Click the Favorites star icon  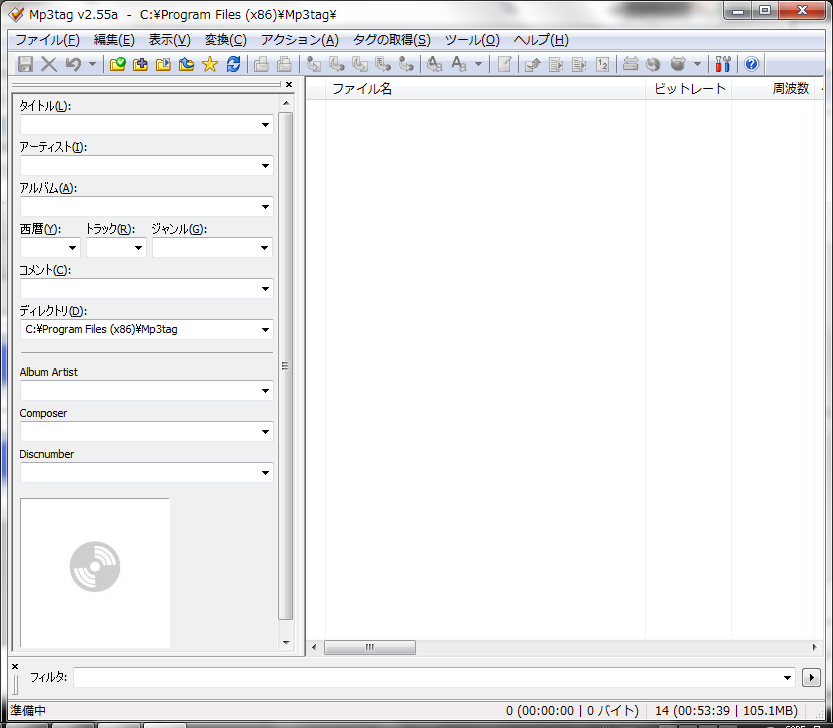click(x=210, y=64)
